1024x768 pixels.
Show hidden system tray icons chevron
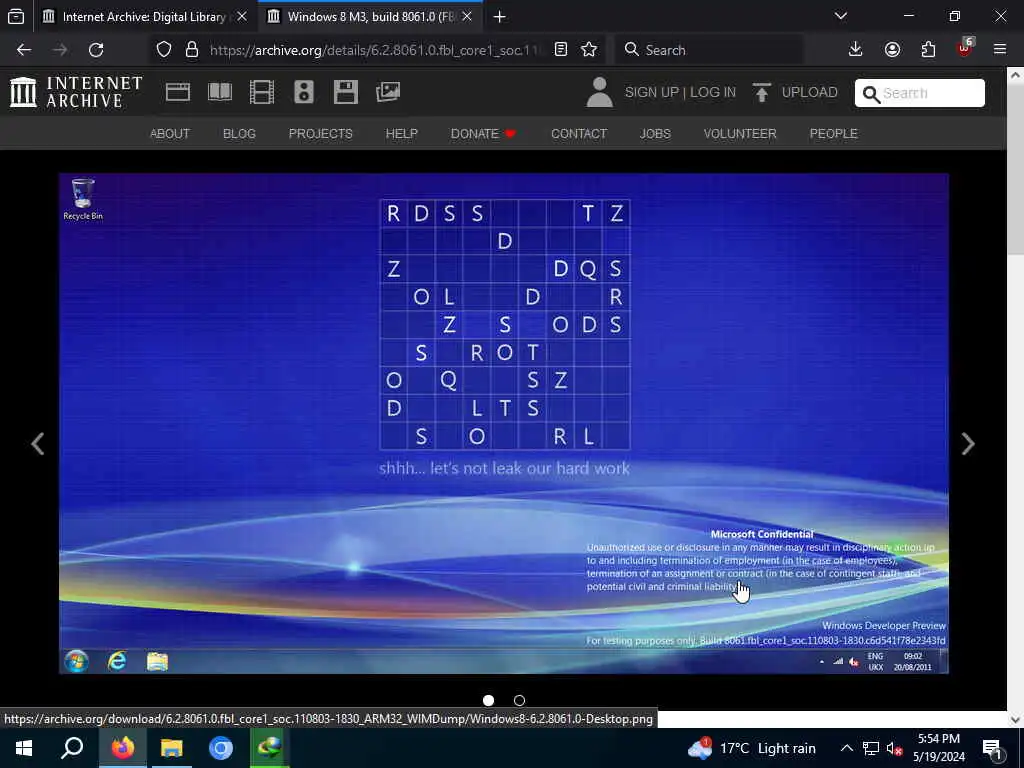846,748
